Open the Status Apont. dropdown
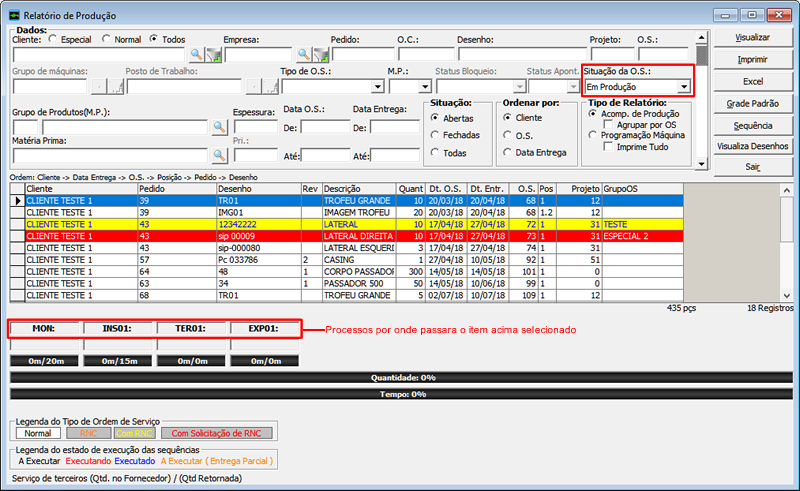Screen dimensions: 800x491 572,87
